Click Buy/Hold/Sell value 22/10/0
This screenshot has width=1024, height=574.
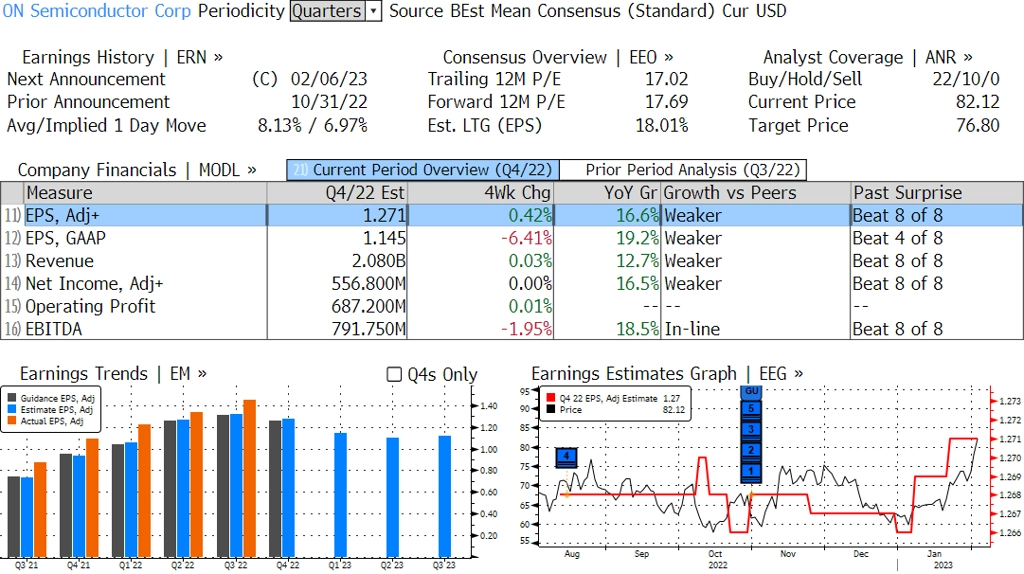coord(966,79)
